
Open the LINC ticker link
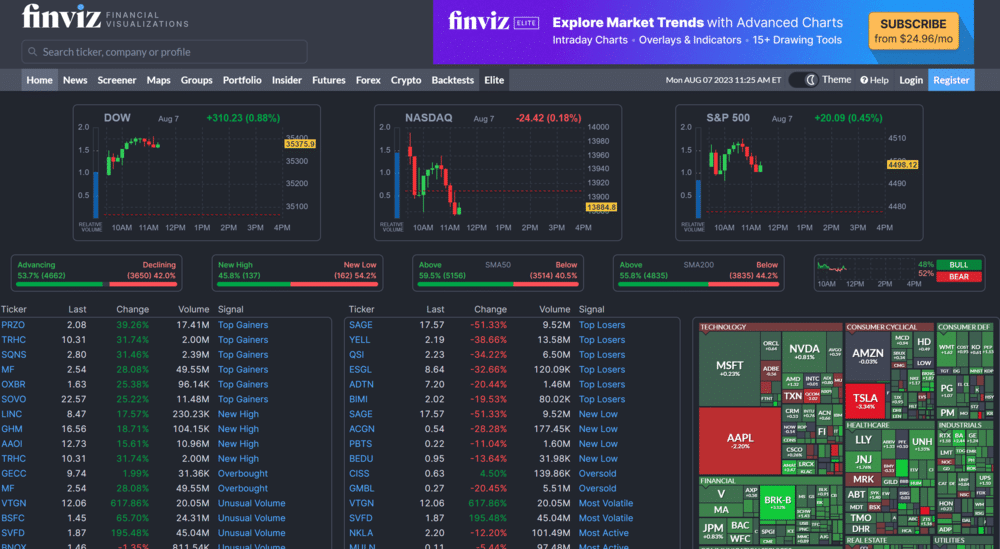11,414
